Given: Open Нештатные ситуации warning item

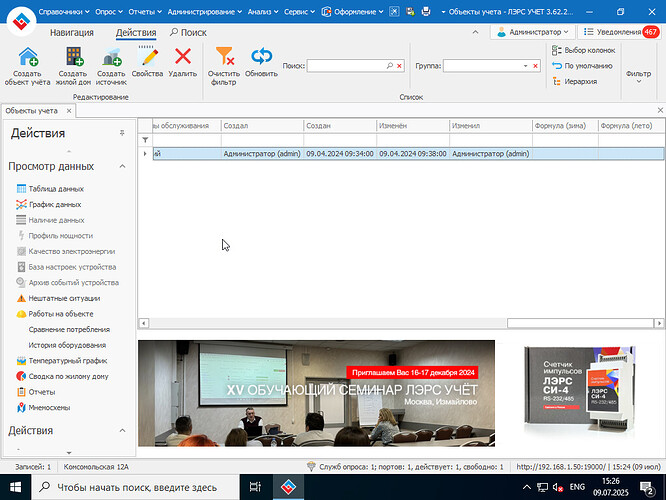Looking at the screenshot, I should (58, 298).
